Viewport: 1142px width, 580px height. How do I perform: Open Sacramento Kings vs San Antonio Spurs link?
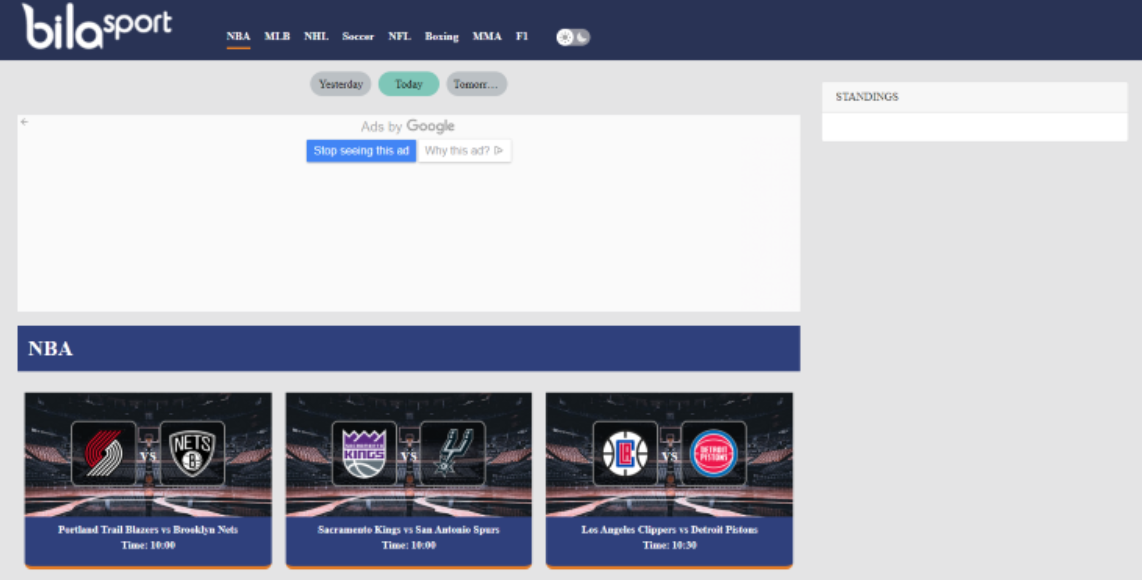[409, 530]
